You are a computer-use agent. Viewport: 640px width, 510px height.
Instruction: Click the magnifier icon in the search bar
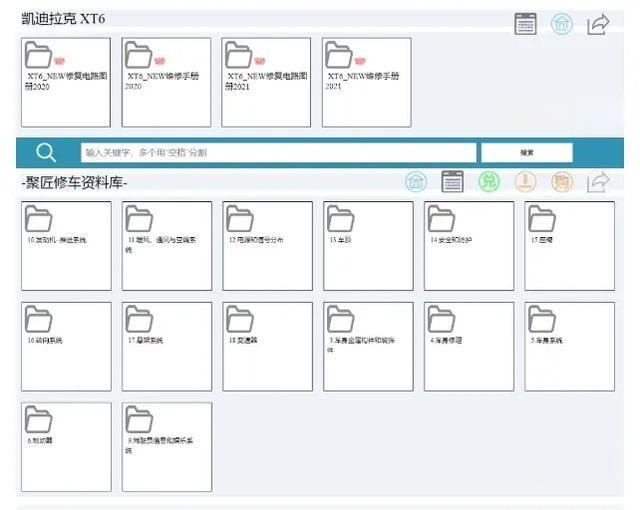(x=46, y=153)
